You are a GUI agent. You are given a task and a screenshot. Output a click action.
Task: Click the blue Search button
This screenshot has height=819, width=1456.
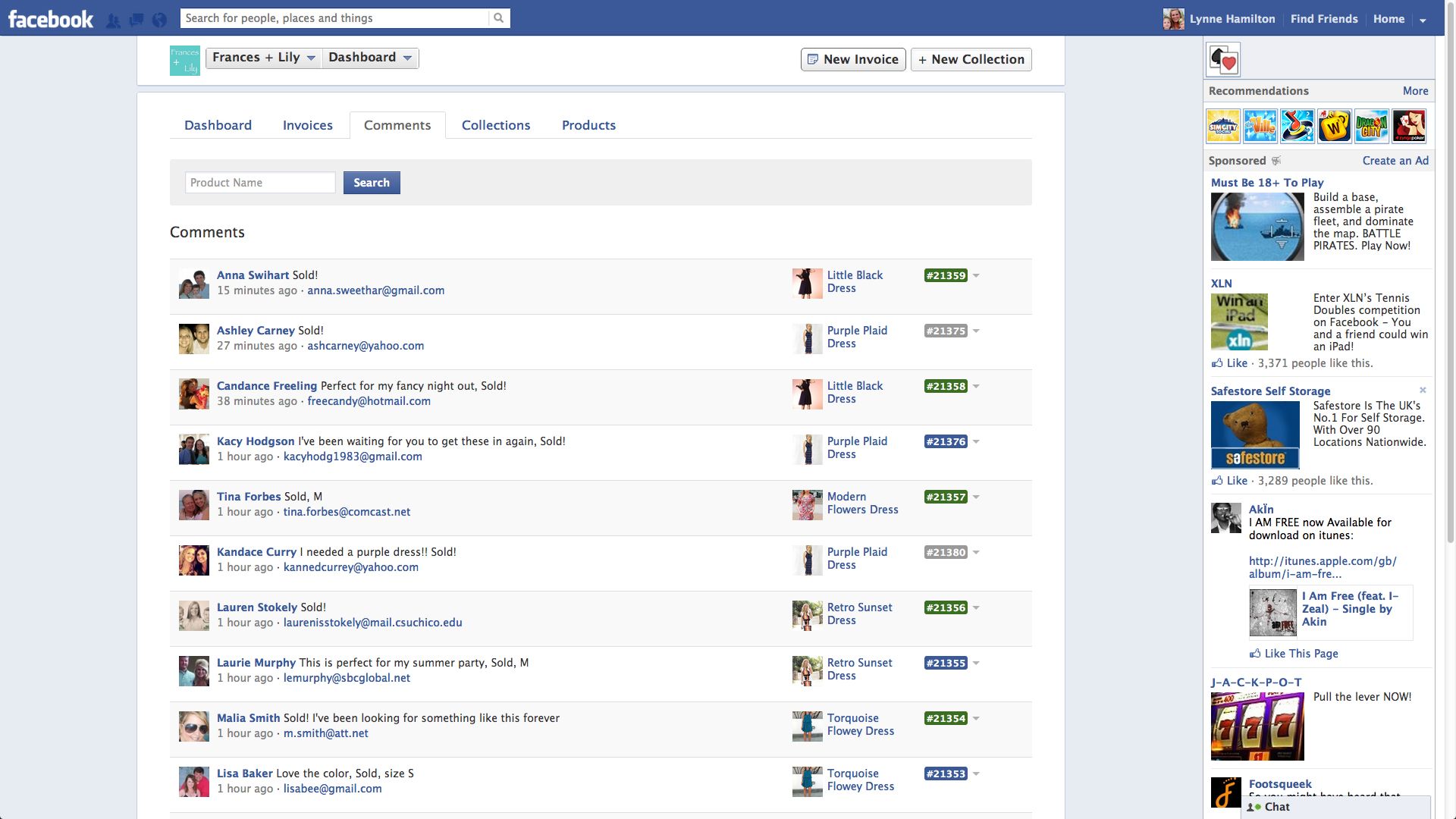pos(372,183)
